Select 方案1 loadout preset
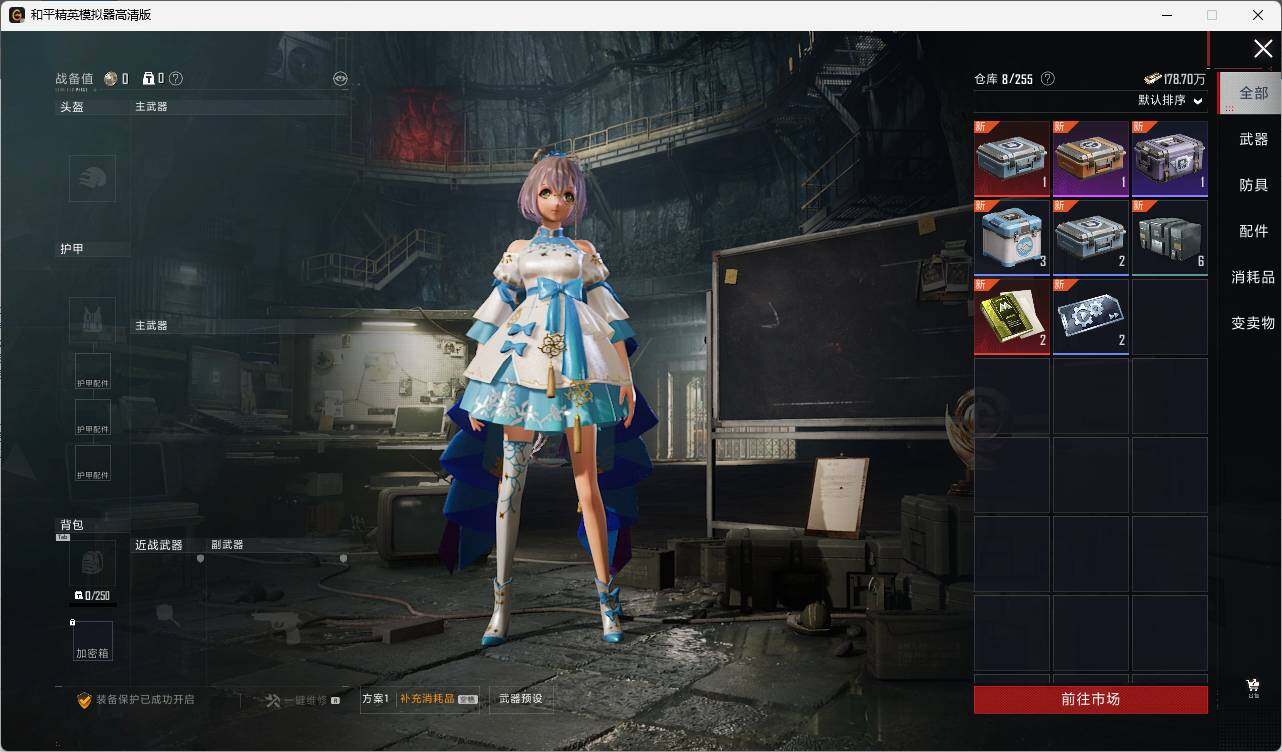Image resolution: width=1282 pixels, height=752 pixels. (x=376, y=699)
